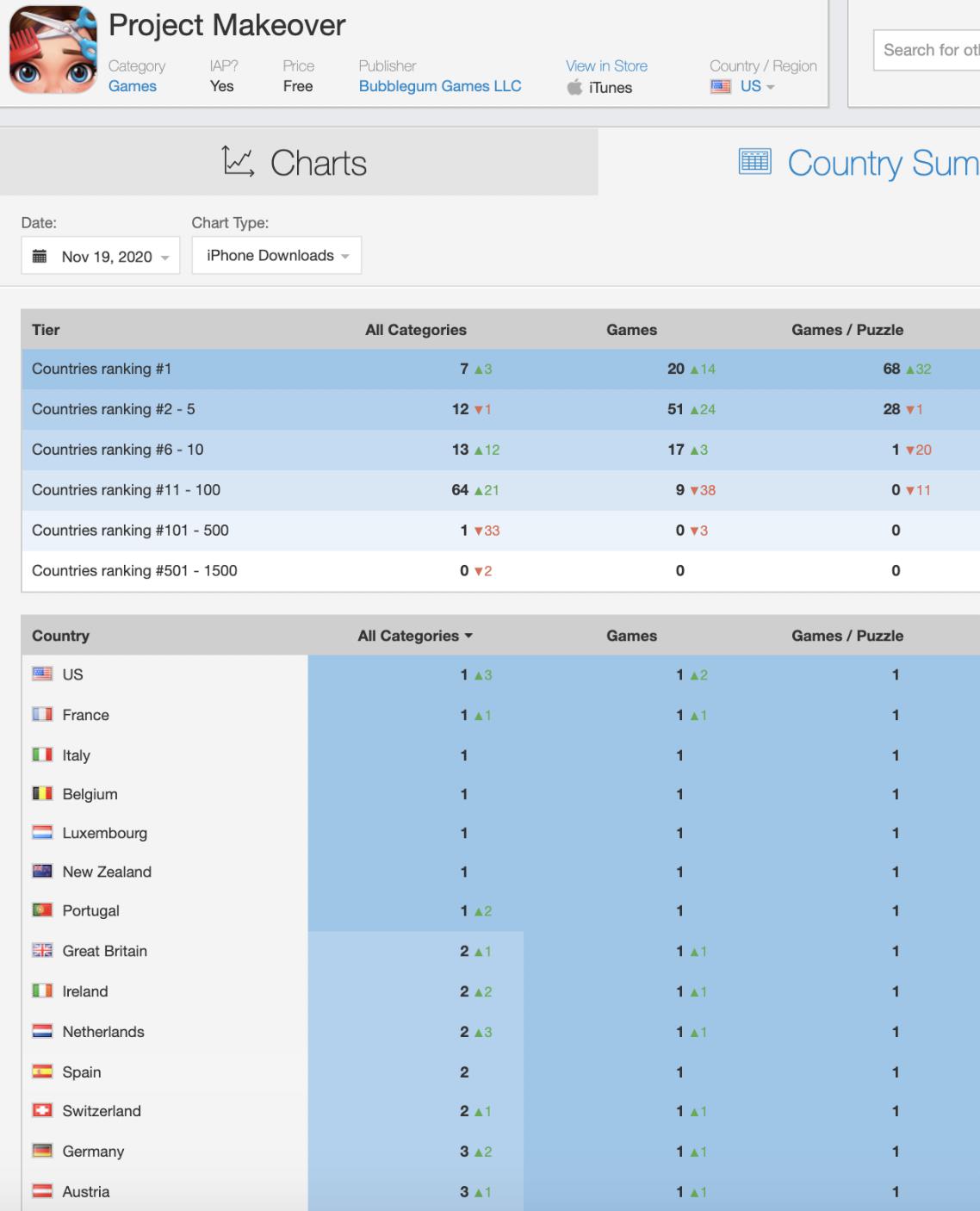Click All Categories count 64 for ranking #11 - 100
The image size is (980, 1211).
pyautogui.click(x=460, y=490)
